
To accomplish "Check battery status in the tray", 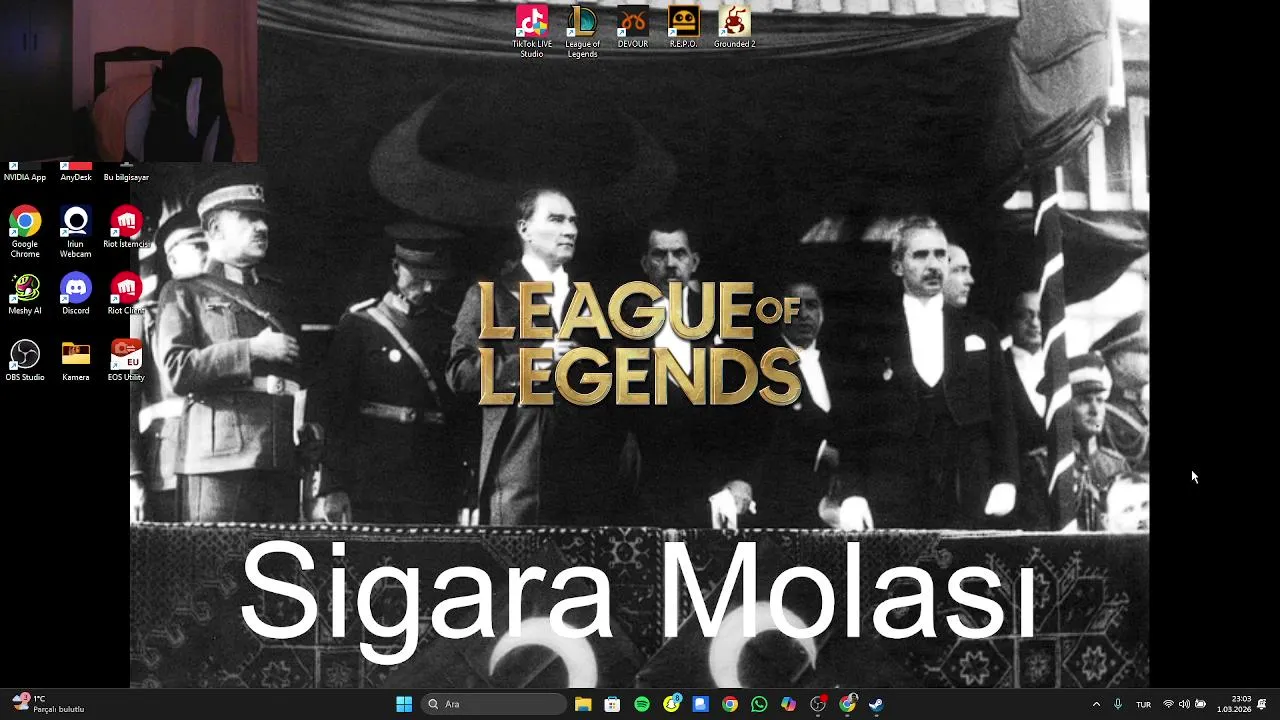I will (x=1201, y=704).
